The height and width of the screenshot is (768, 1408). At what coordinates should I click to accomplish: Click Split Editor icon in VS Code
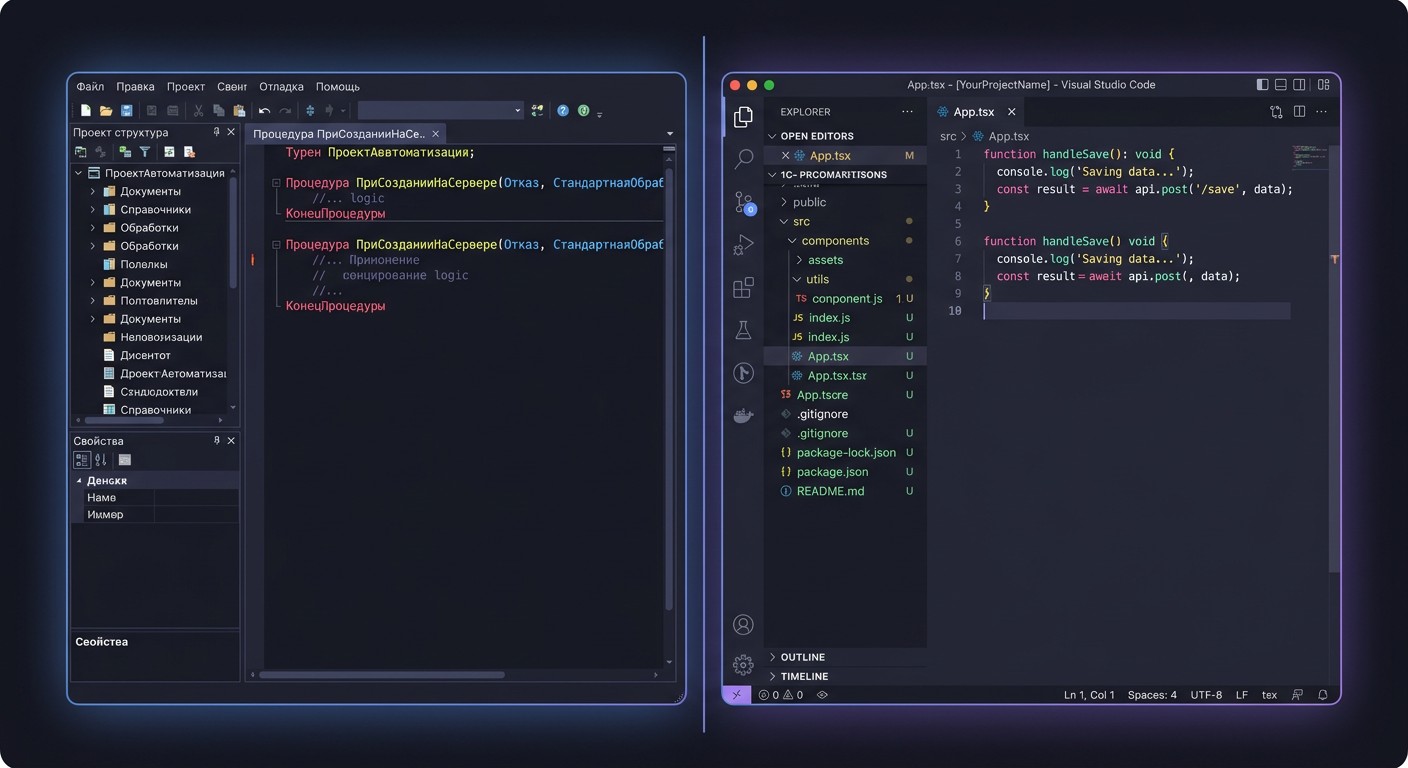tap(1299, 112)
